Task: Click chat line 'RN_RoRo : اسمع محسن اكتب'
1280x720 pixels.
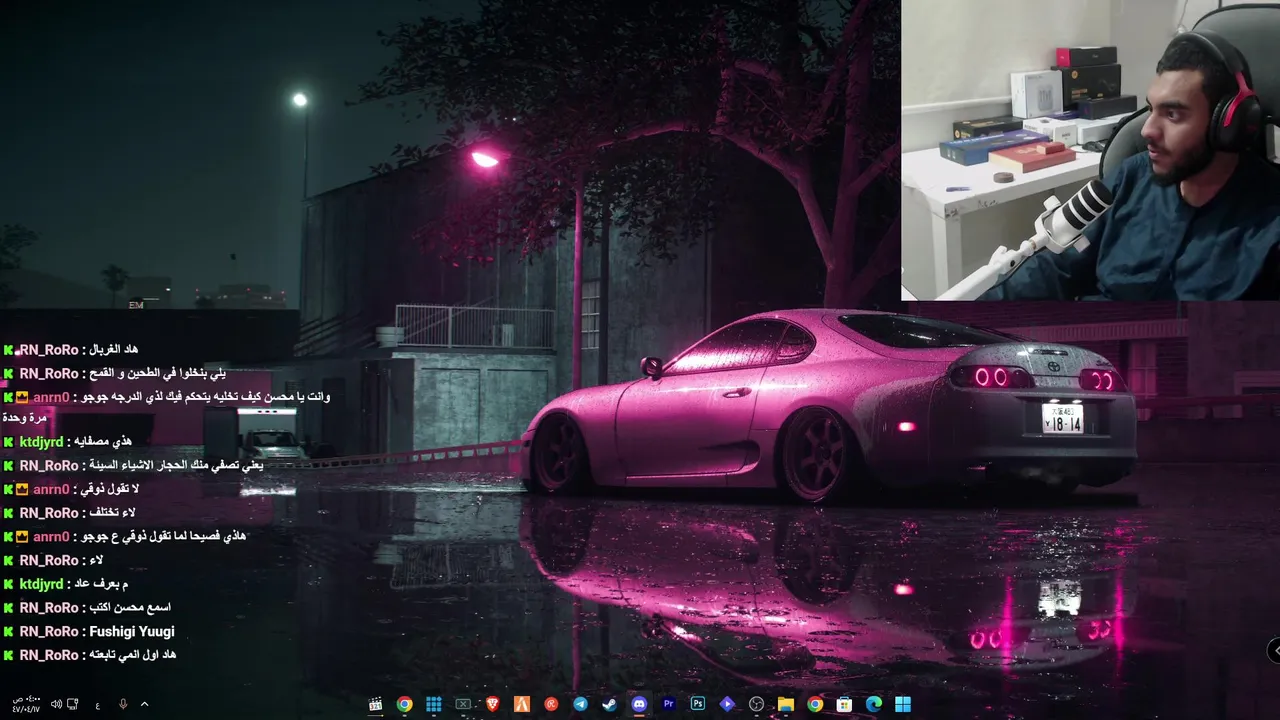Action: click(87, 607)
